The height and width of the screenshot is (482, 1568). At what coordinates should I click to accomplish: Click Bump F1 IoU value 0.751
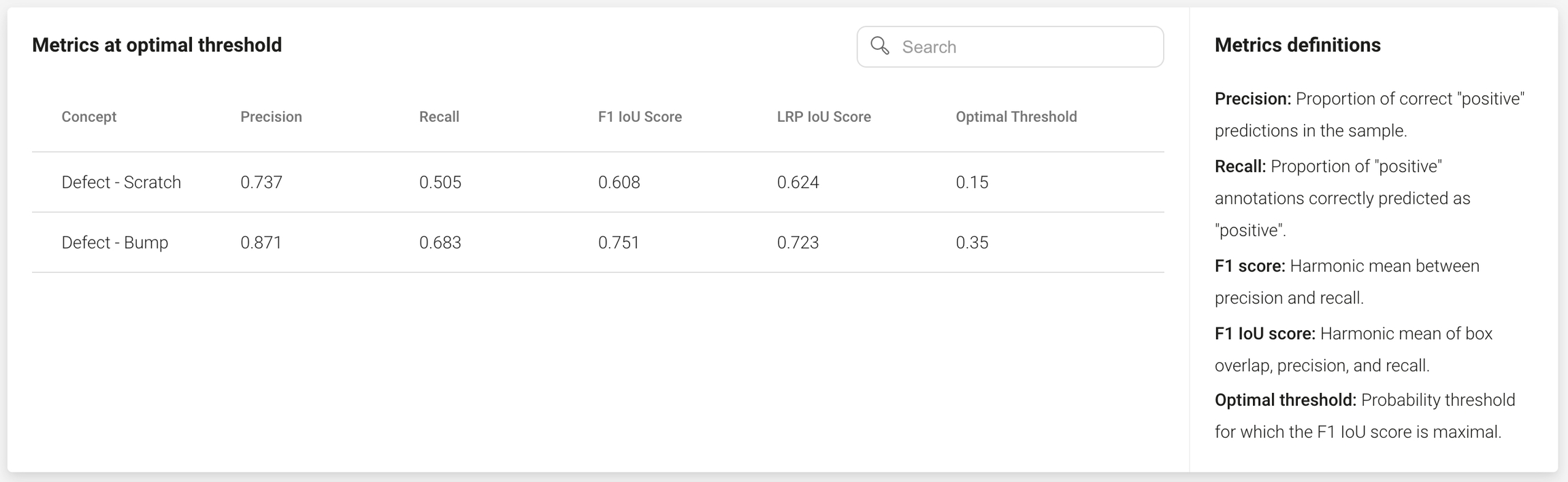point(619,243)
